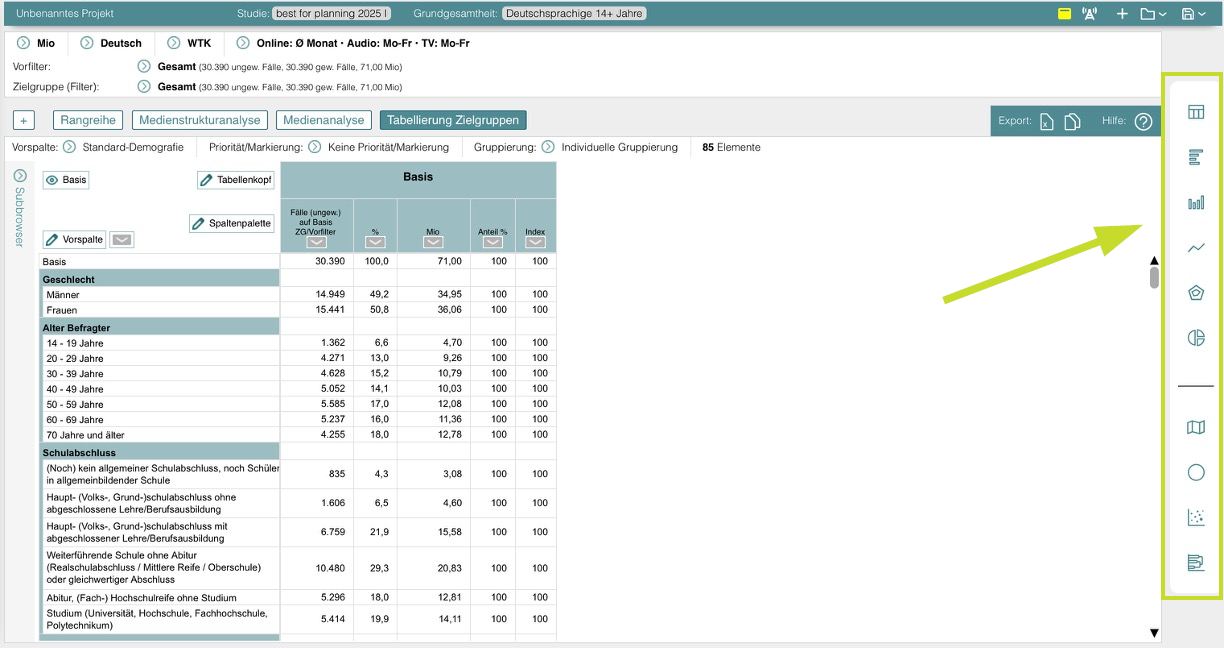Viewport: 1224px width, 648px height.
Task: Switch to the Rangreihe tab
Action: [x=88, y=120]
